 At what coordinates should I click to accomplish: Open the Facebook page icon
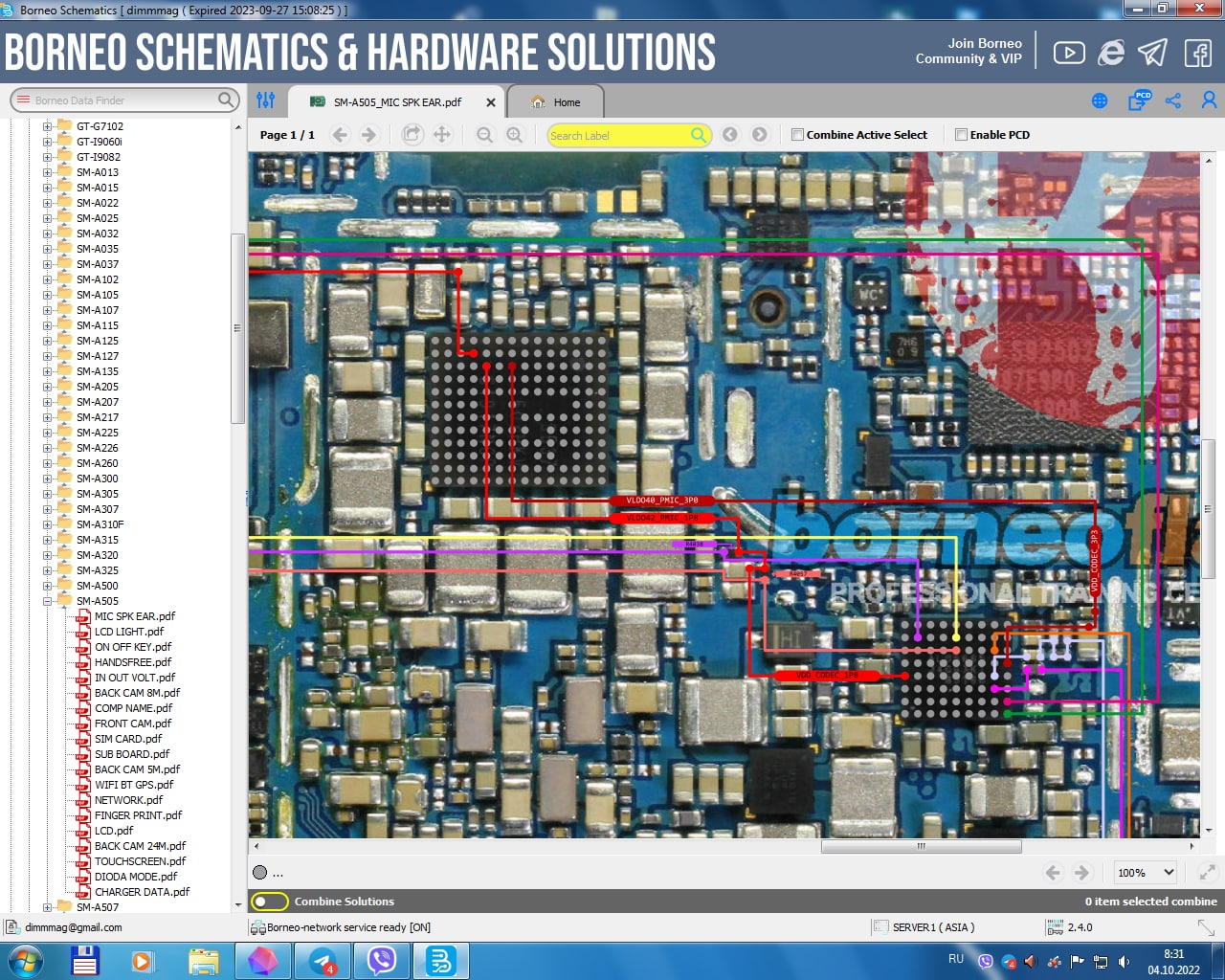pyautogui.click(x=1198, y=53)
